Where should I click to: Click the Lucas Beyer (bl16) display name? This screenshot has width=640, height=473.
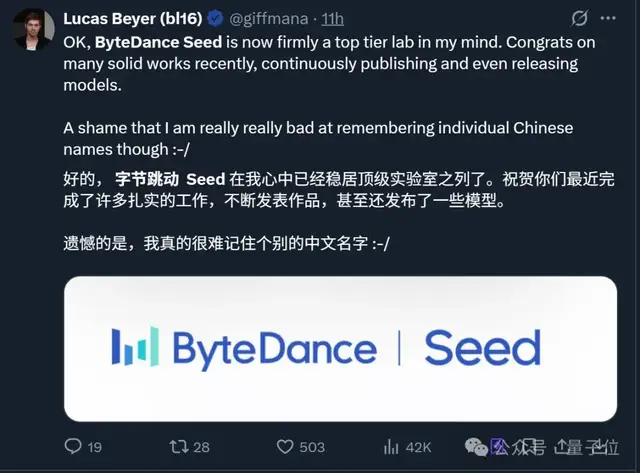(x=133, y=19)
